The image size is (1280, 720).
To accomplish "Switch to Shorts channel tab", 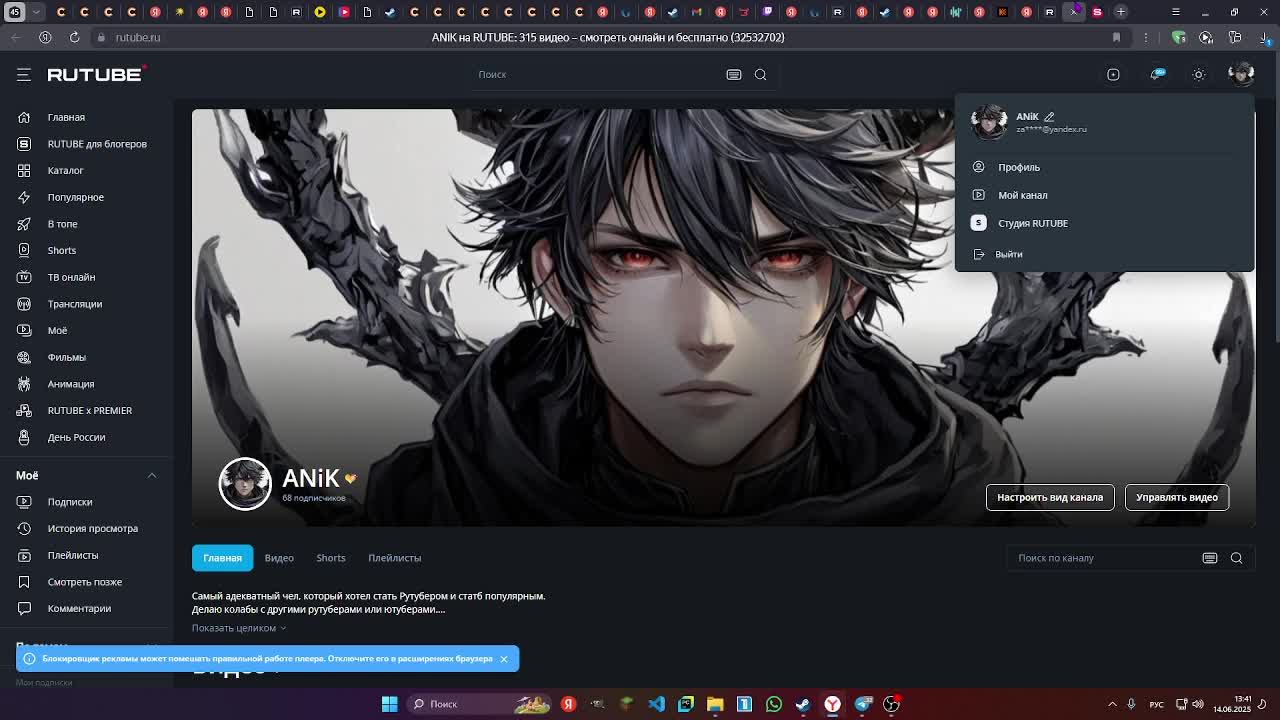I will click(331, 558).
